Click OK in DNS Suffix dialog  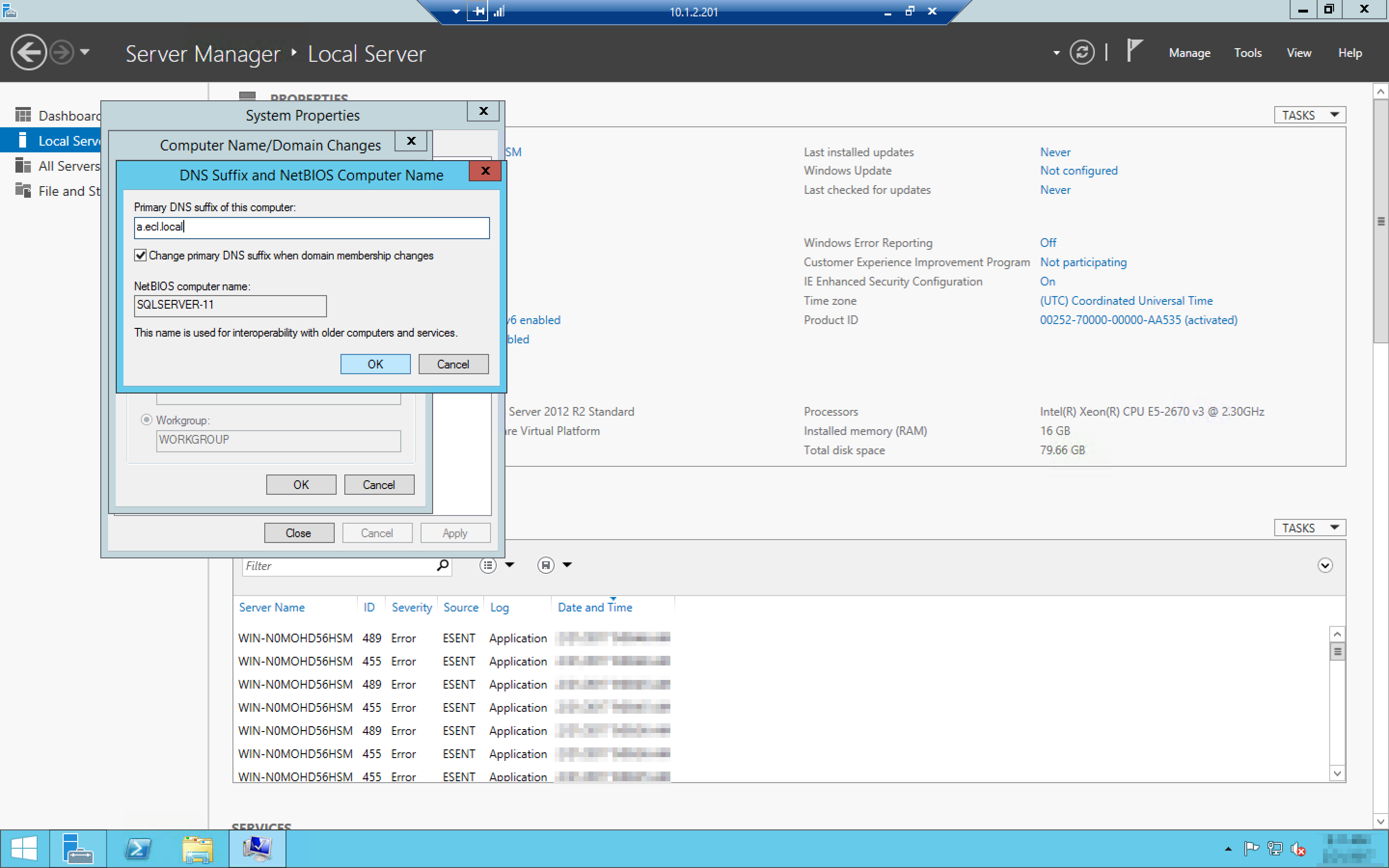tap(375, 364)
